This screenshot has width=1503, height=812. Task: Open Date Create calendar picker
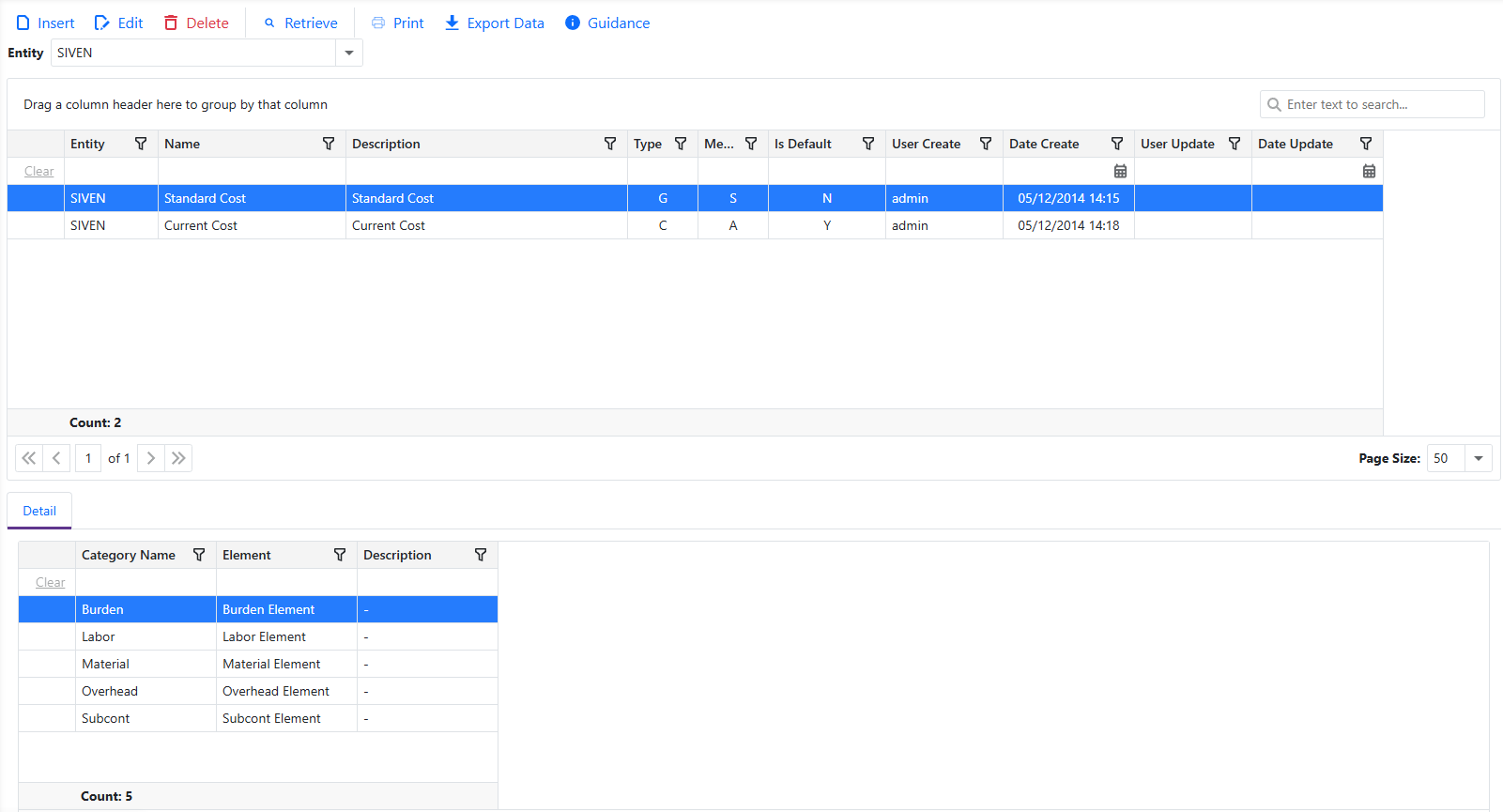(x=1120, y=171)
